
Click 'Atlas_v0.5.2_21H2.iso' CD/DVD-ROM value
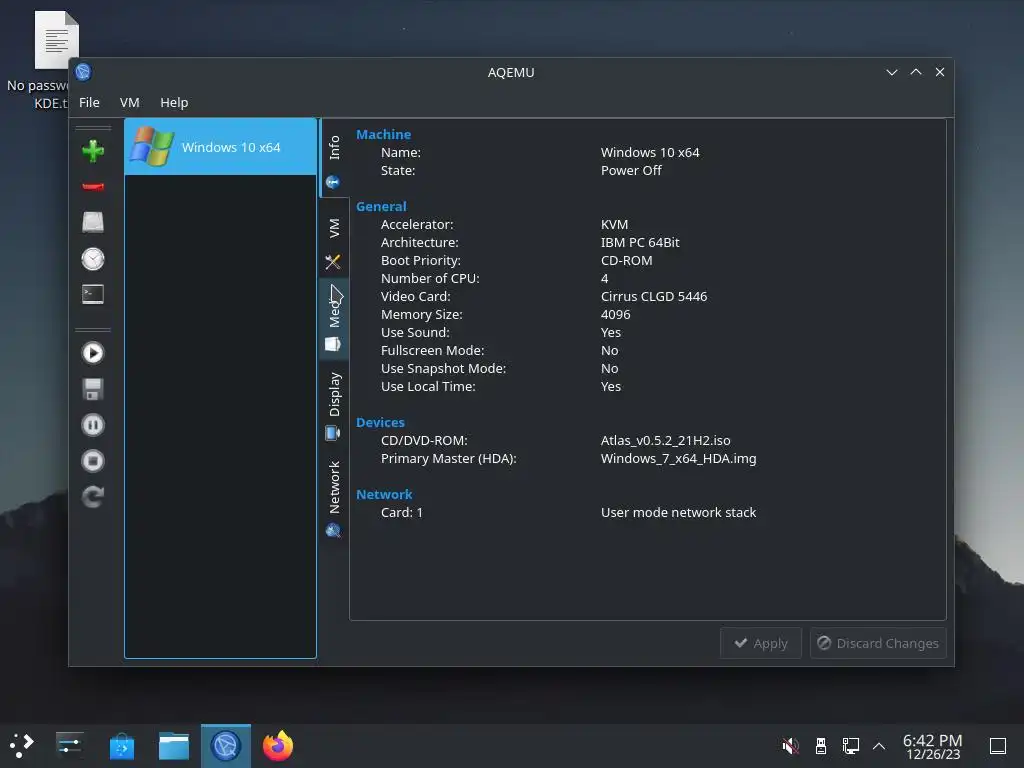(665, 440)
